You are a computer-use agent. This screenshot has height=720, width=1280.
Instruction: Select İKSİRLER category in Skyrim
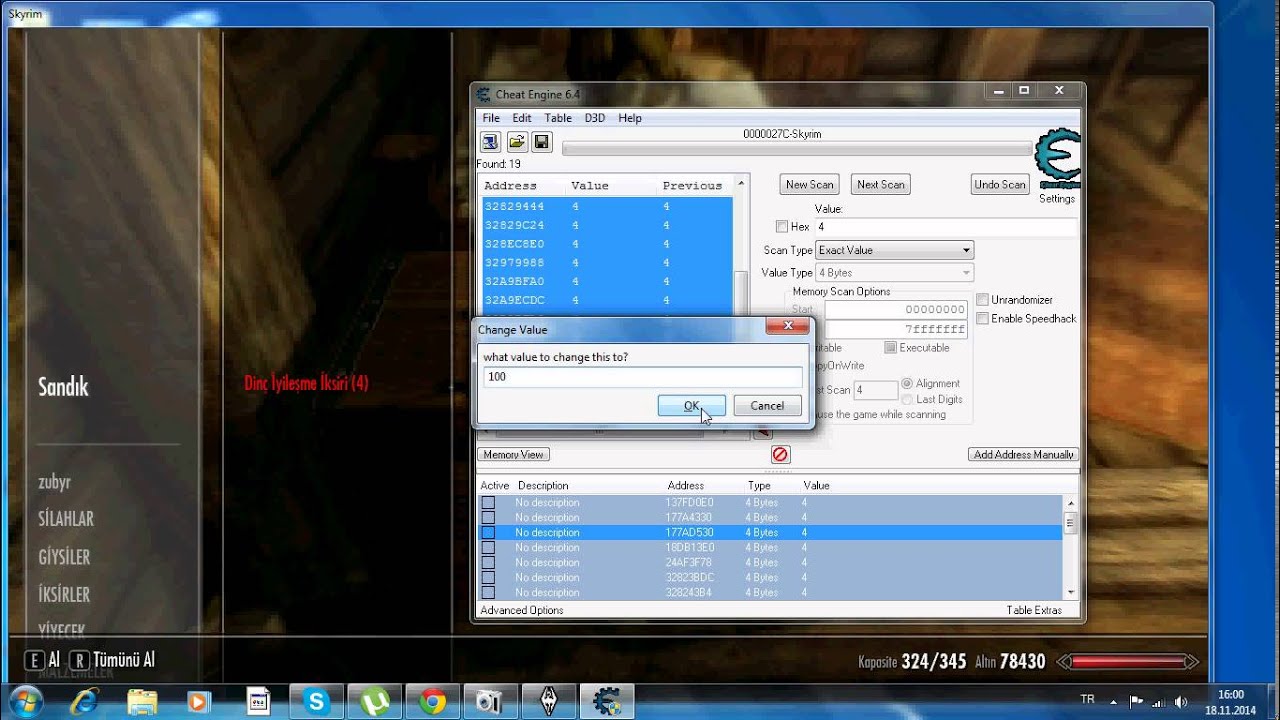click(x=64, y=595)
